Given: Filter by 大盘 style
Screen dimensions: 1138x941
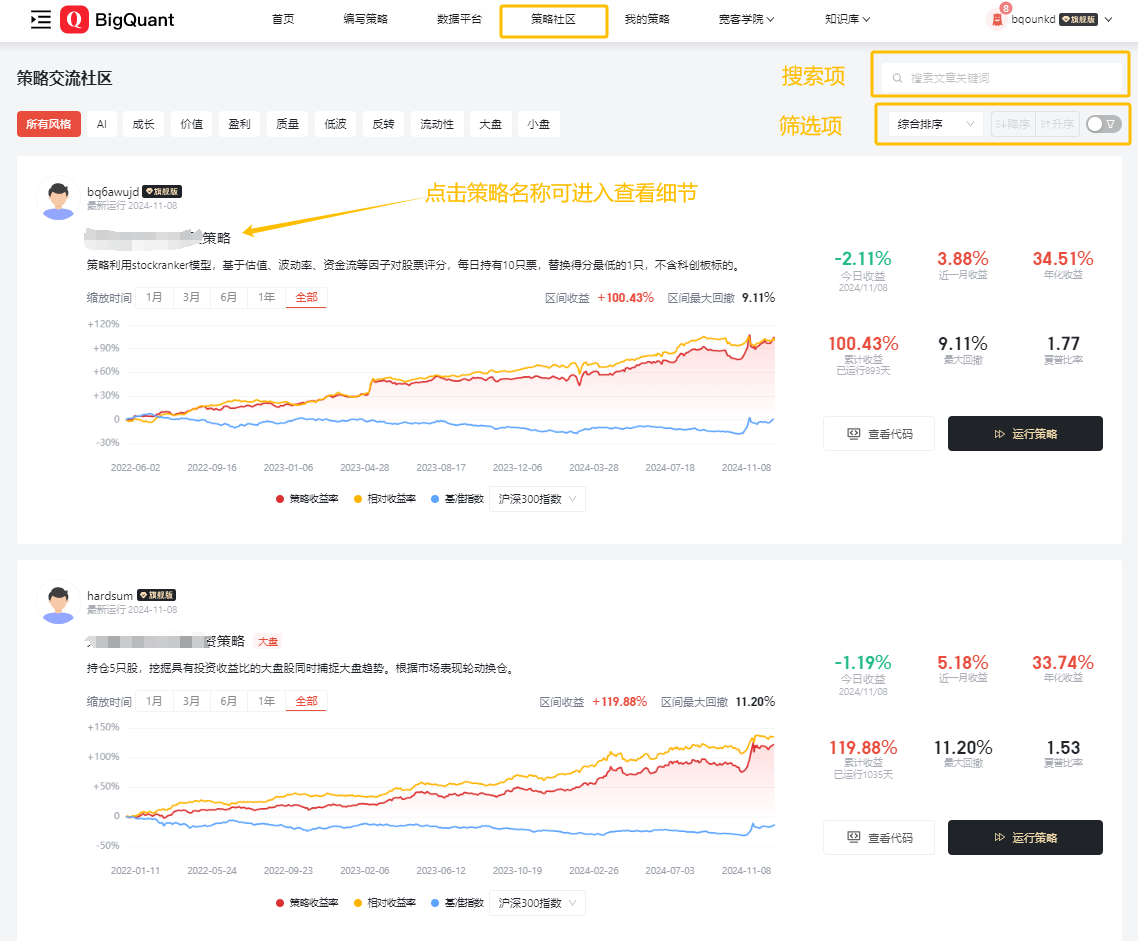Looking at the screenshot, I should (491, 124).
